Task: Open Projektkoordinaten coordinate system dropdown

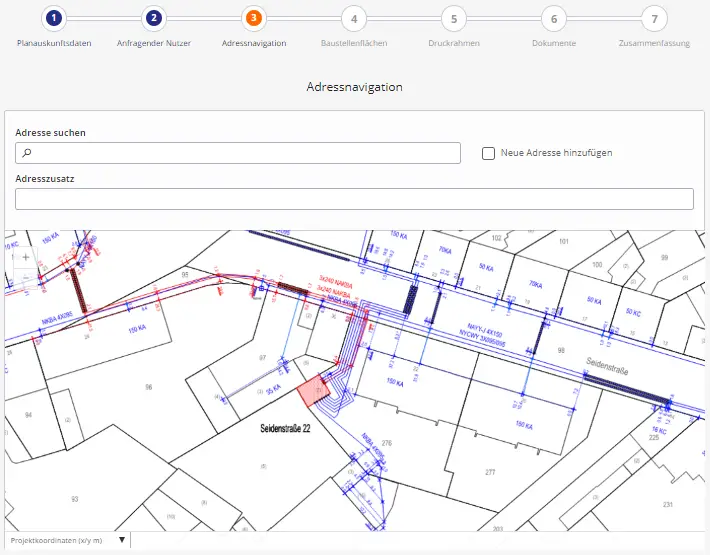Action: click(68, 540)
